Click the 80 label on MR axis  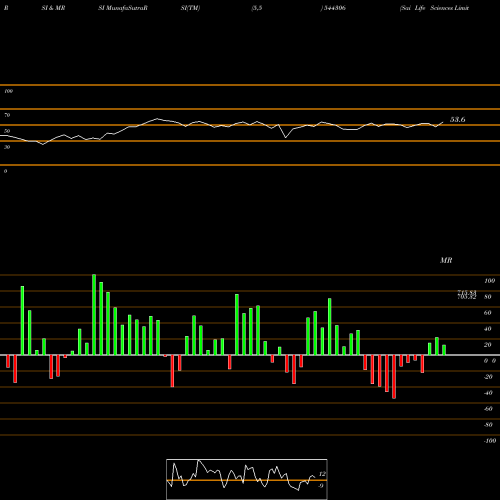[x=488, y=297]
